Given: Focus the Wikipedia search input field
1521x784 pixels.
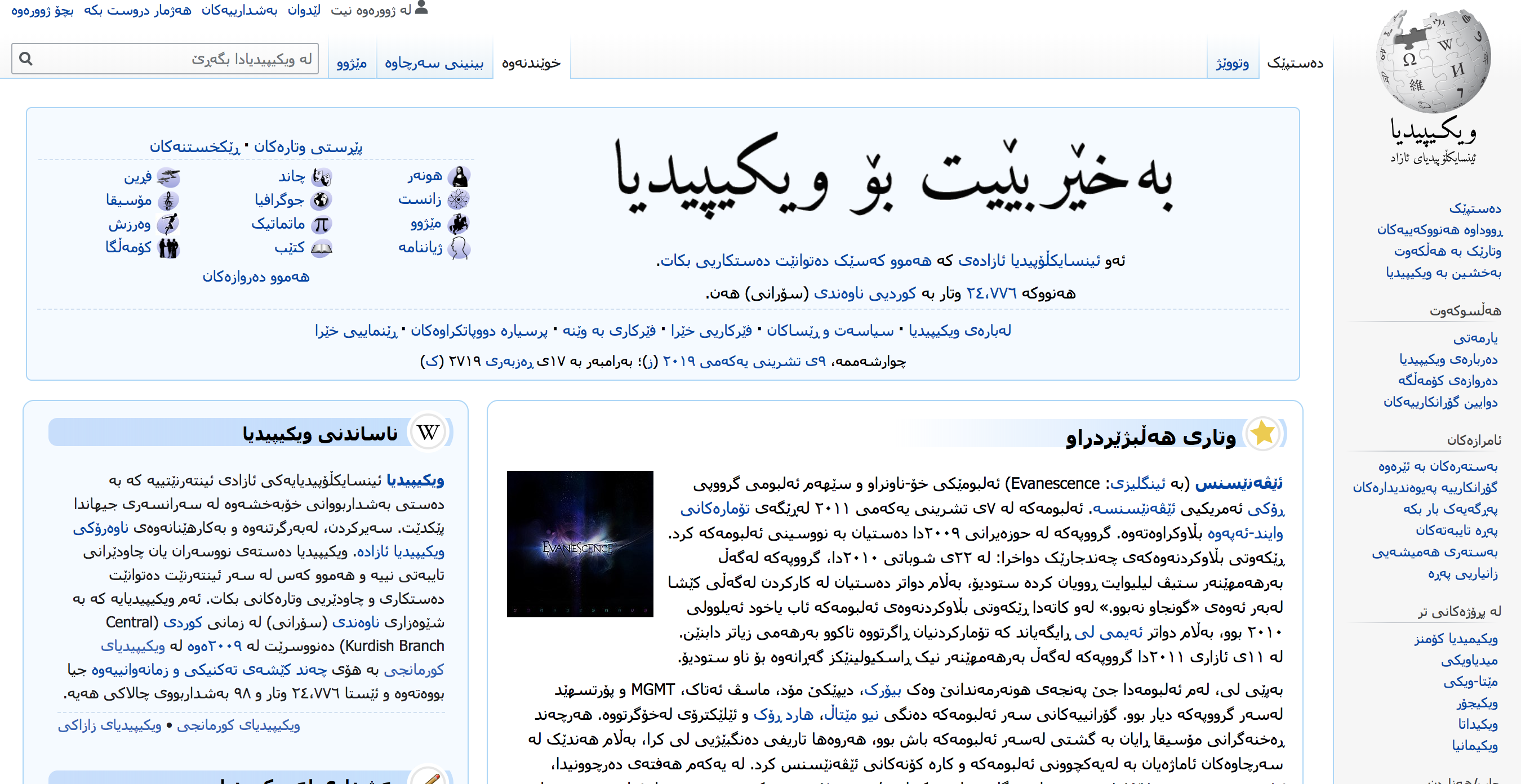Looking at the screenshot, I should (x=177, y=59).
